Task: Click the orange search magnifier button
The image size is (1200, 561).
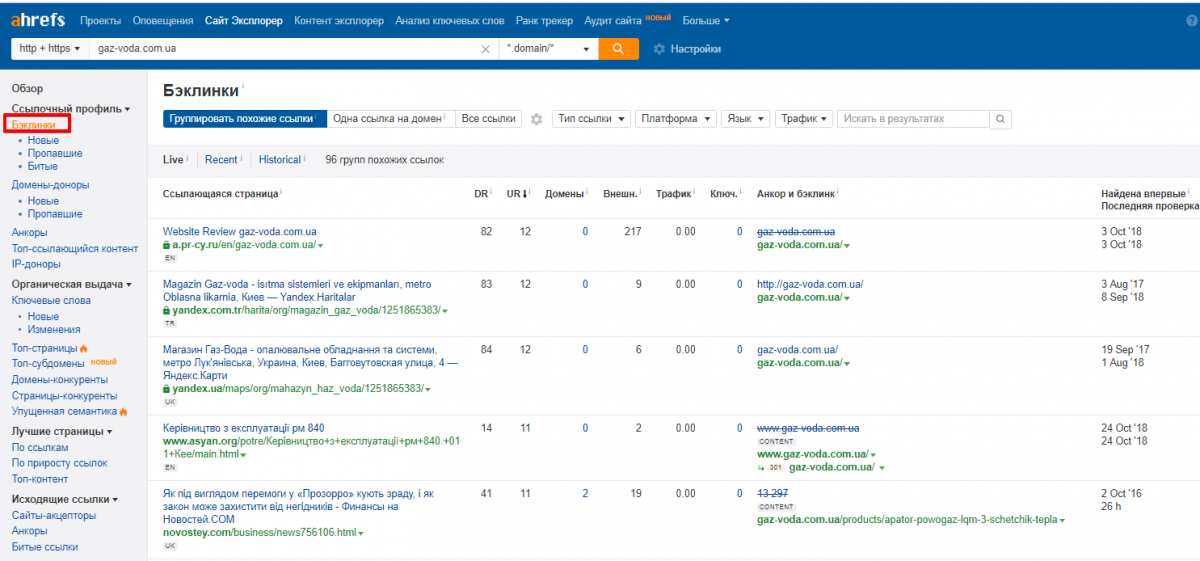Action: click(x=618, y=48)
